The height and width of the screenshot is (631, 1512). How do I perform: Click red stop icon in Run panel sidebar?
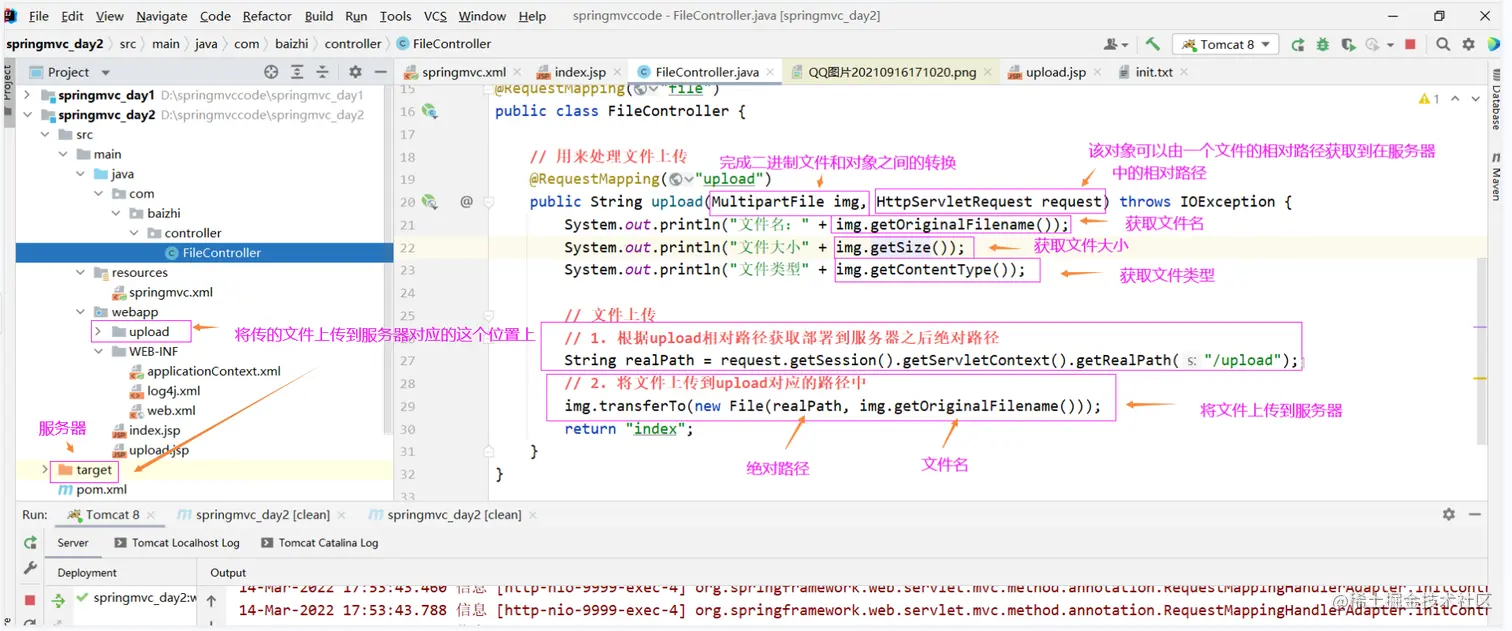[30, 600]
